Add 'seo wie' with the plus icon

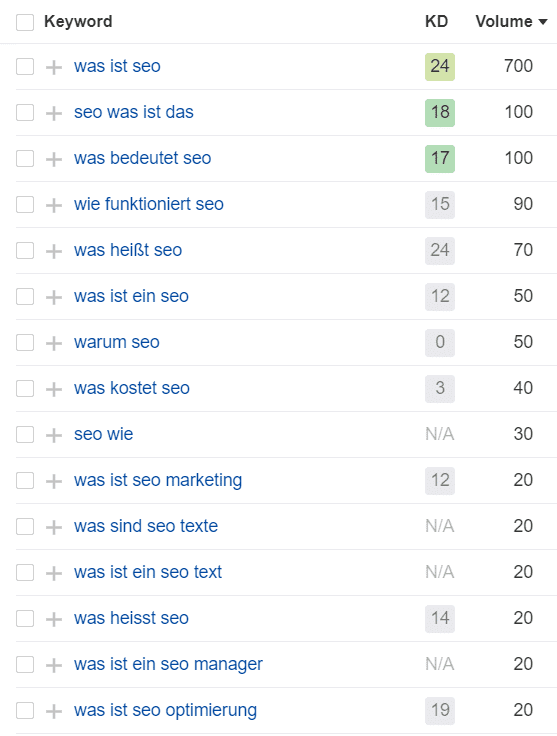coord(54,435)
